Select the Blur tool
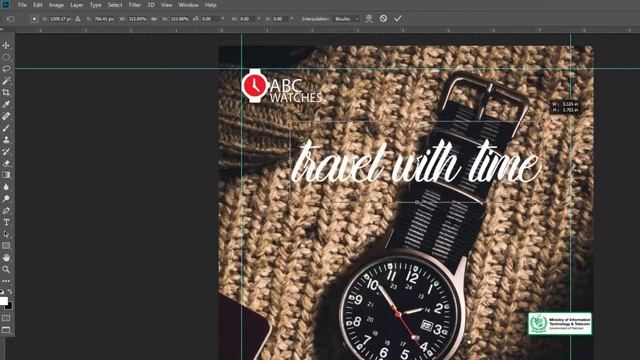The height and width of the screenshot is (360, 640). click(6, 187)
